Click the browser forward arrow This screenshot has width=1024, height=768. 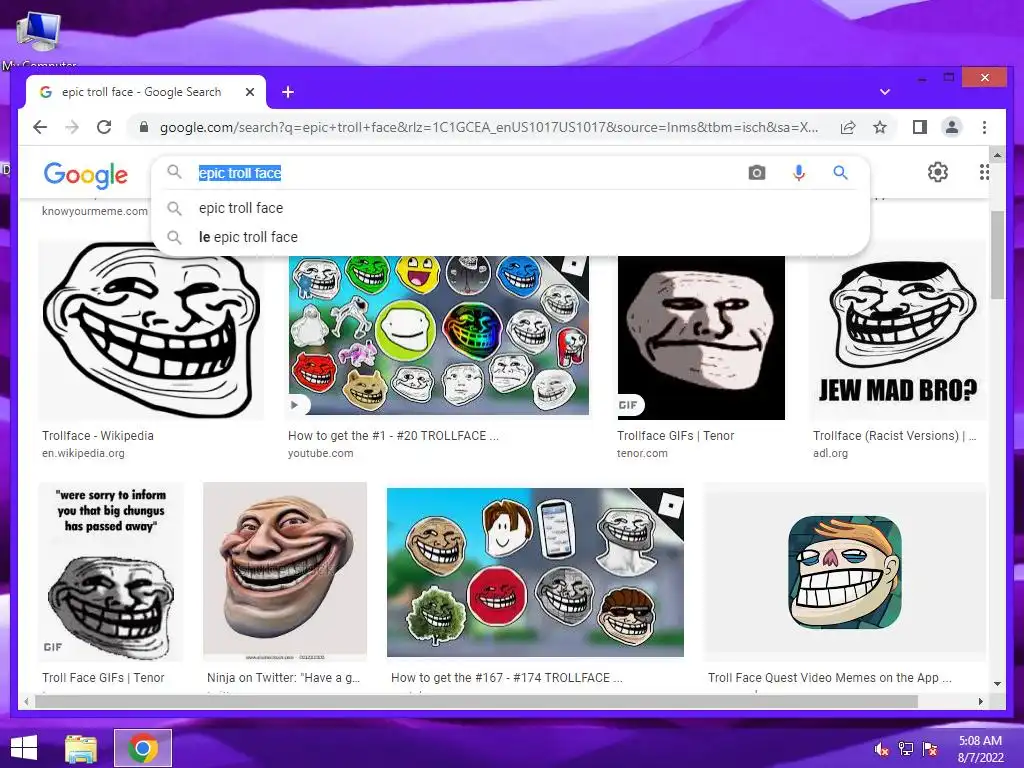72,127
